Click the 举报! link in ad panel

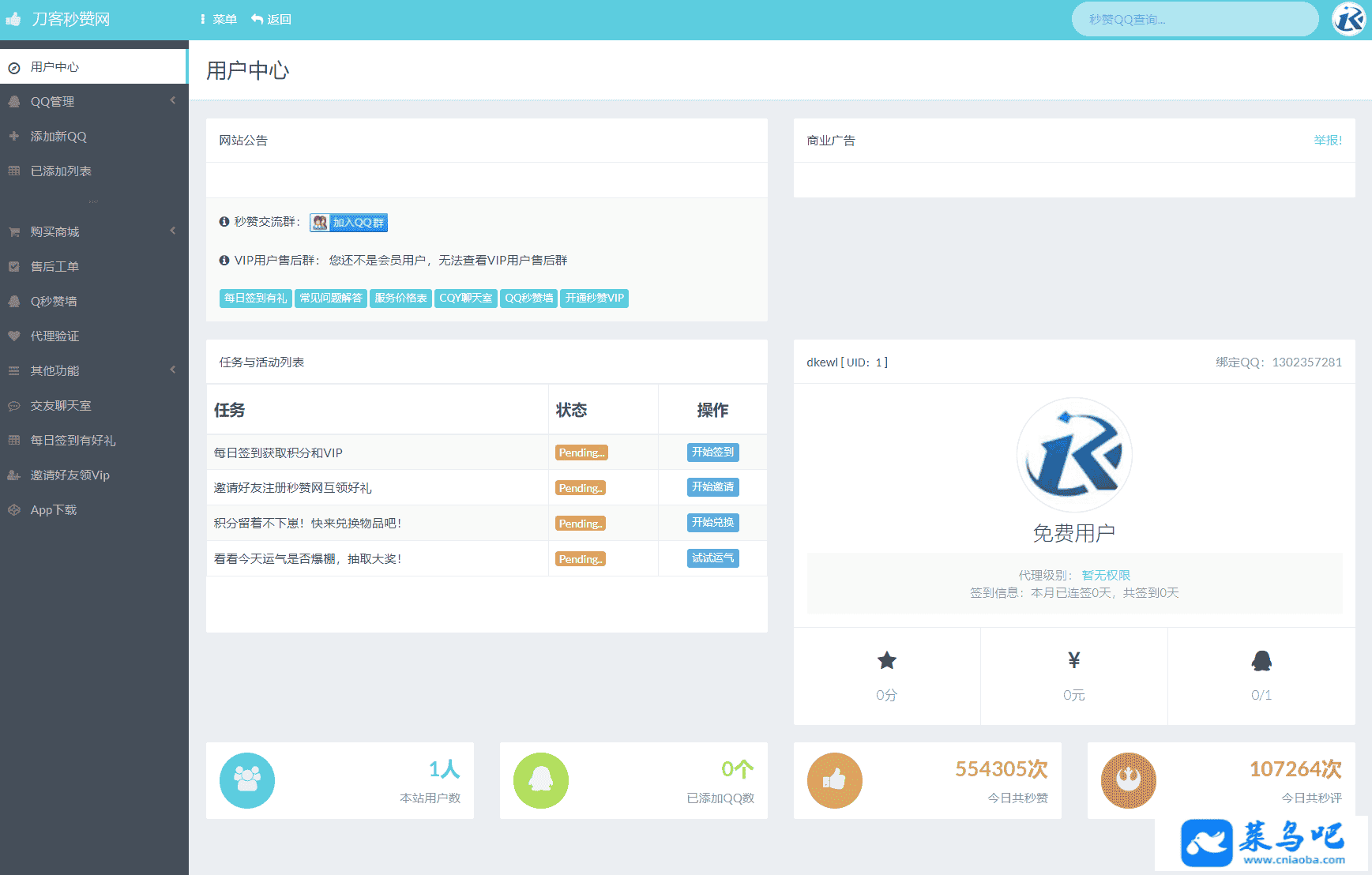coord(1327,140)
